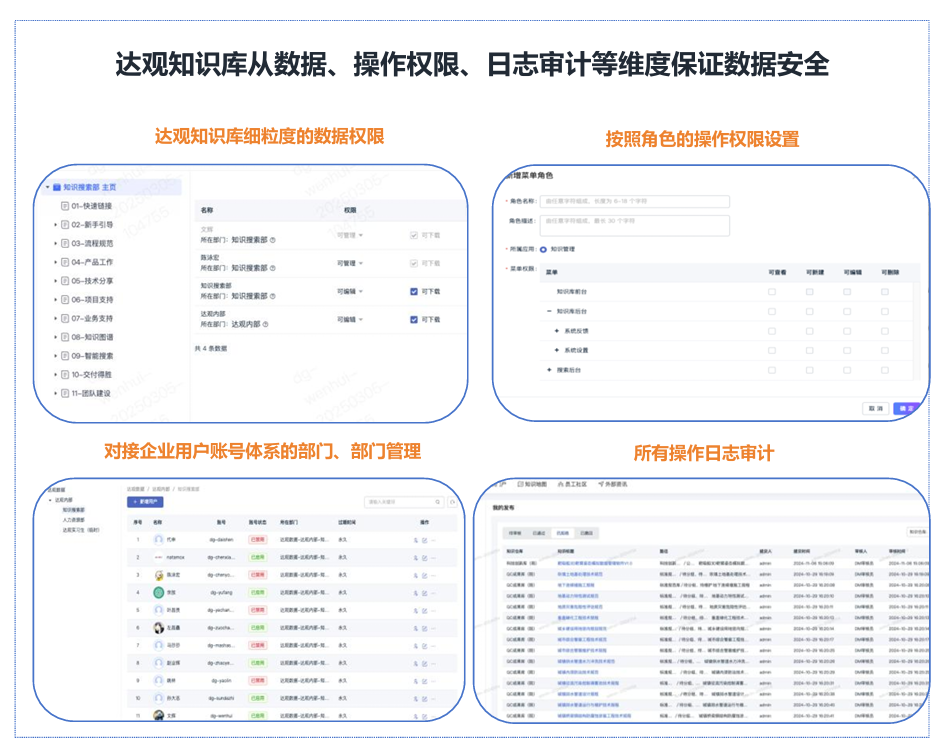The height and width of the screenshot is (756, 948).
Task: Click the avatar of user dg-yufang
Action: (159, 593)
